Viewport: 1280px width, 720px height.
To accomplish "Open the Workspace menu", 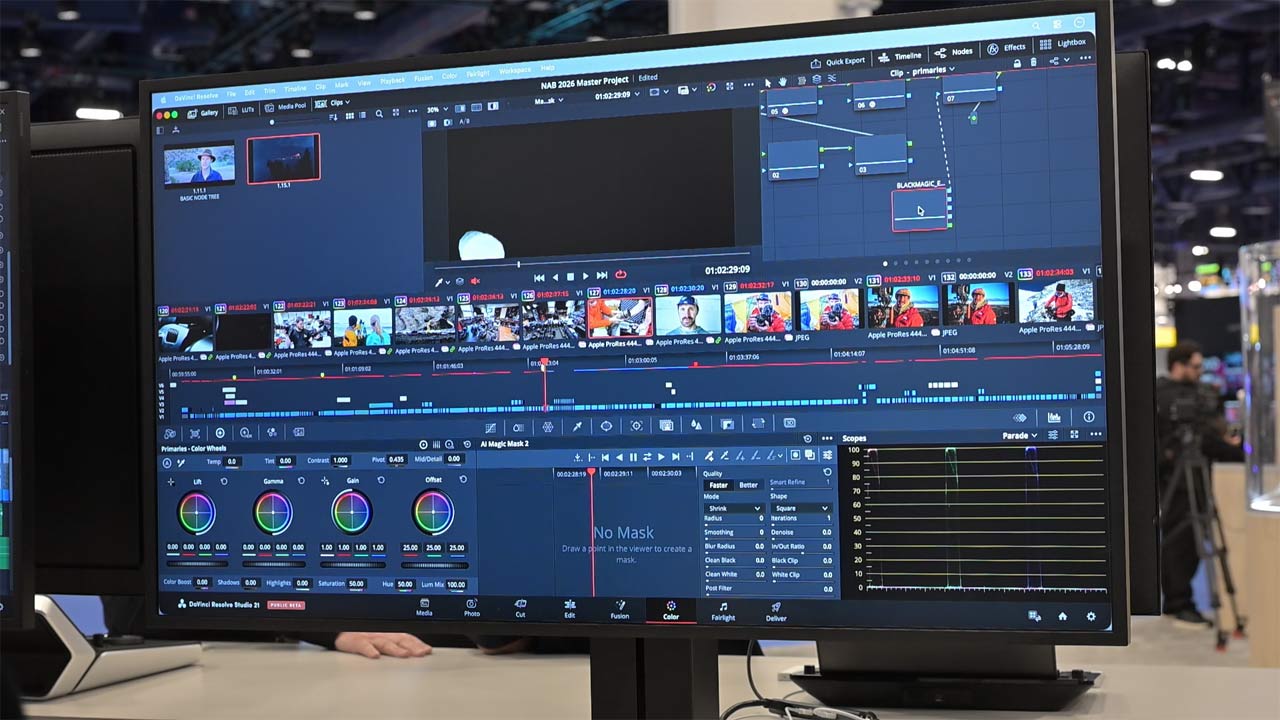I will (x=515, y=70).
